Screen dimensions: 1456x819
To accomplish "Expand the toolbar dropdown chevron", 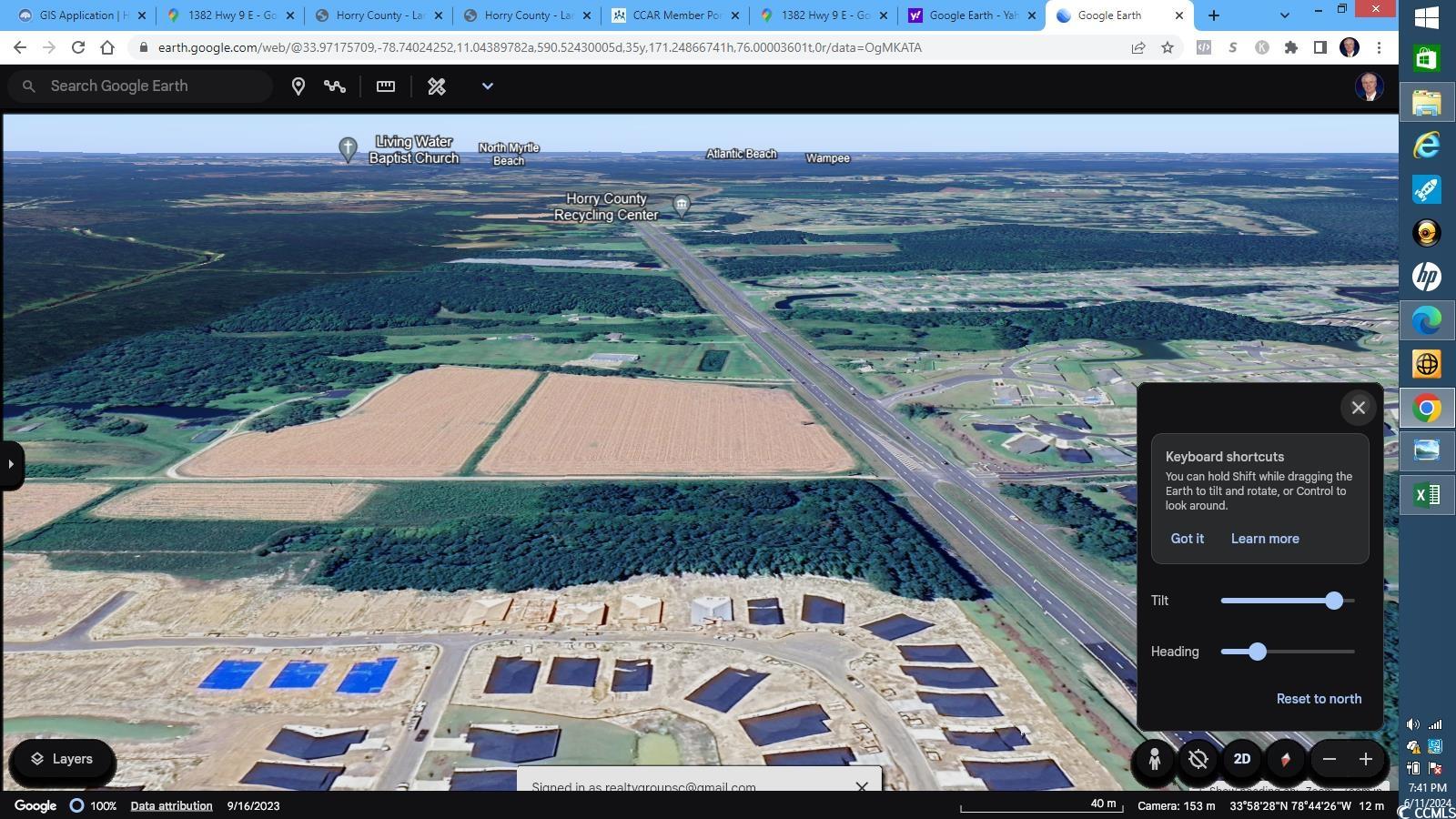I will click(x=487, y=86).
